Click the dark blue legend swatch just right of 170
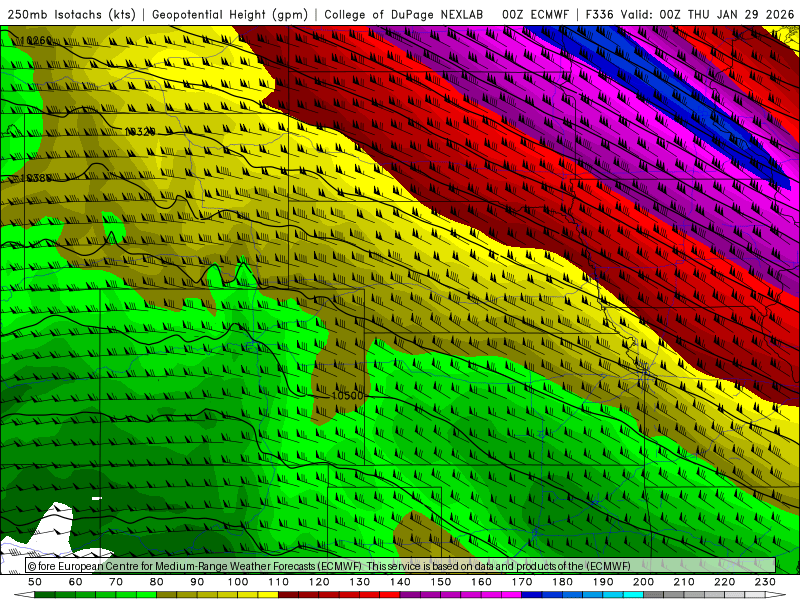 click(532, 594)
